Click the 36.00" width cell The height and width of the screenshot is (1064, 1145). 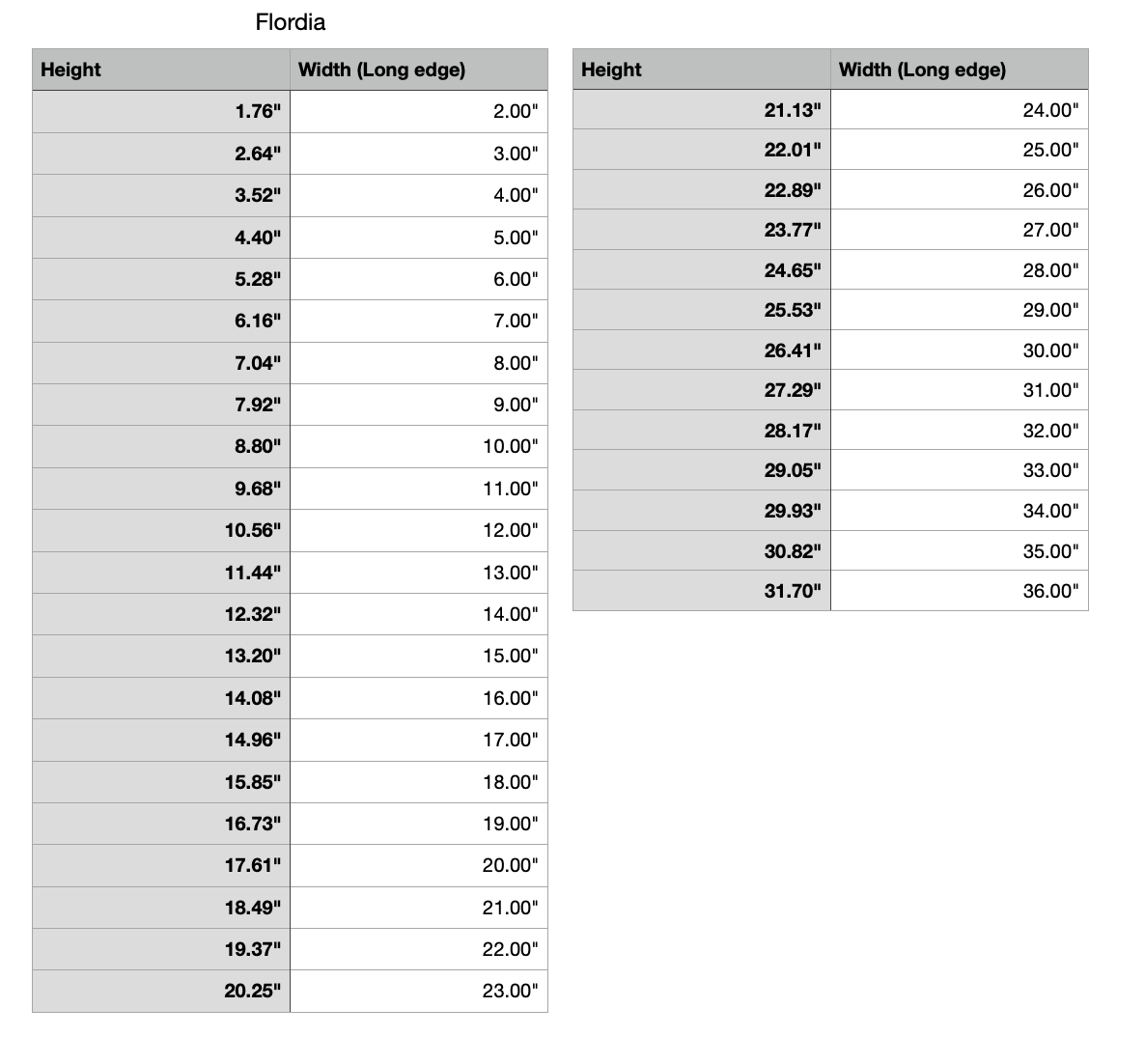[x=959, y=591]
